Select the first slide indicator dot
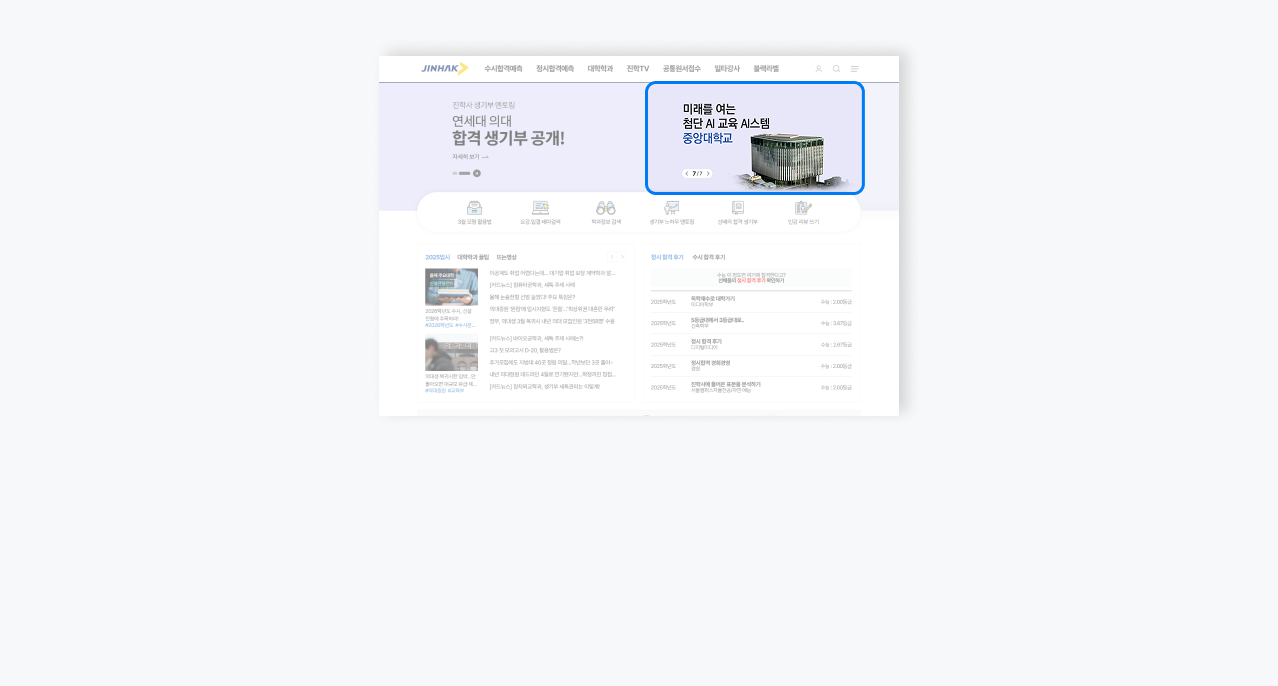Image resolution: width=1278 pixels, height=686 pixels. [x=454, y=173]
